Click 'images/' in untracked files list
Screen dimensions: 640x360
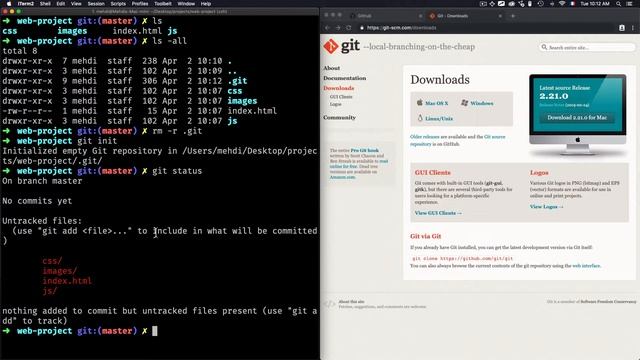click(x=60, y=271)
